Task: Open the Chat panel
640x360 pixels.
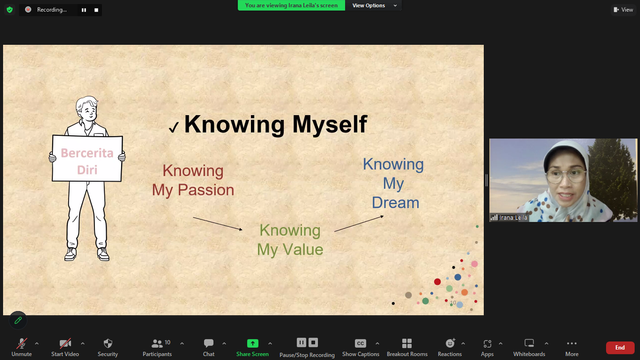Action: [x=209, y=347]
